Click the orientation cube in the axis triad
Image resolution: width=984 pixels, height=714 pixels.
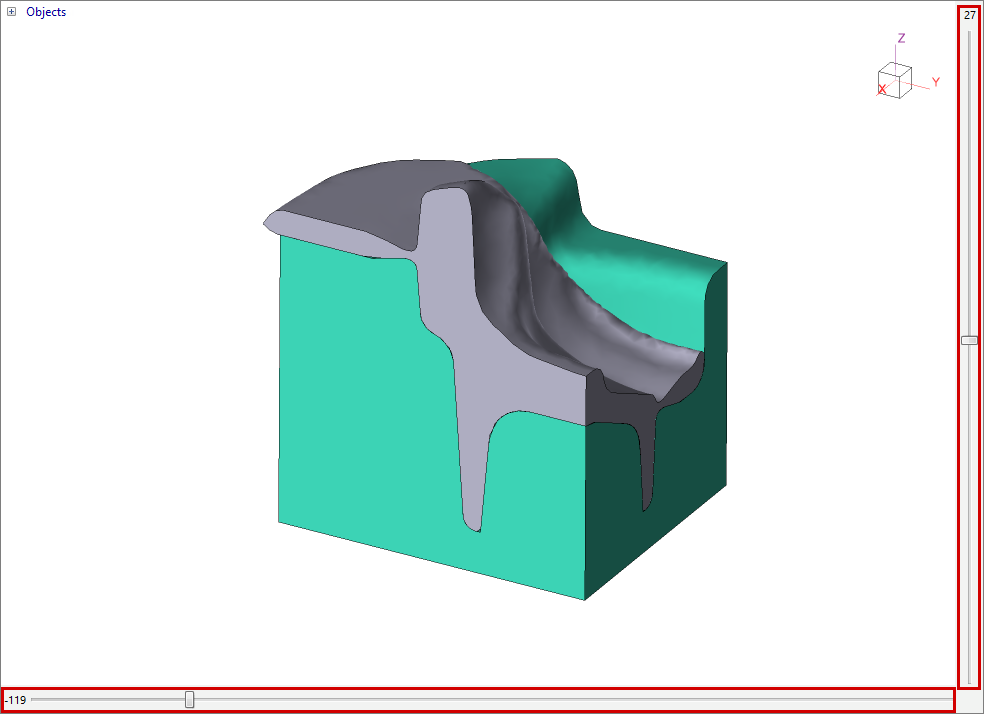[x=895, y=80]
